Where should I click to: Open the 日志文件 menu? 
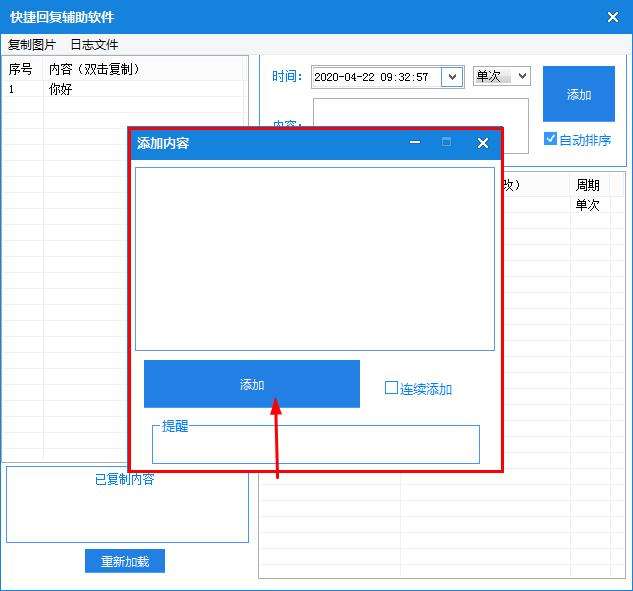pyautogui.click(x=94, y=44)
